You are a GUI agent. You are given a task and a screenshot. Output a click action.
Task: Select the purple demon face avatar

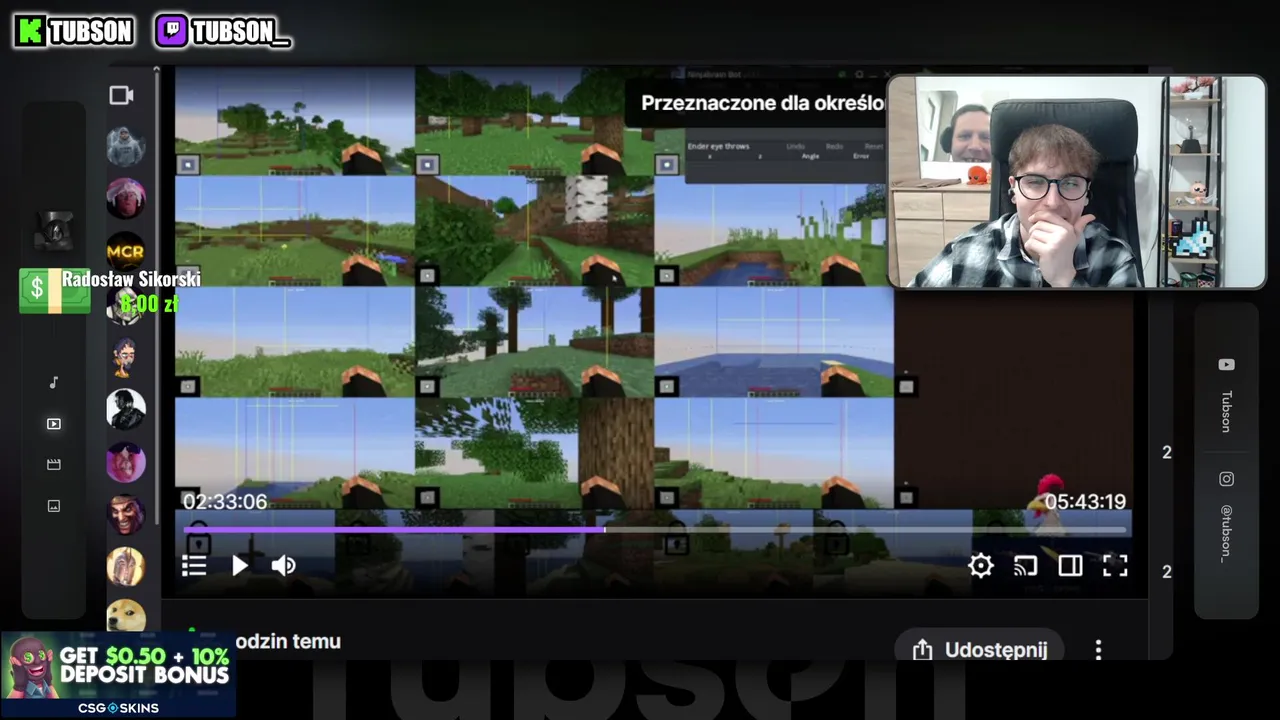click(x=126, y=462)
